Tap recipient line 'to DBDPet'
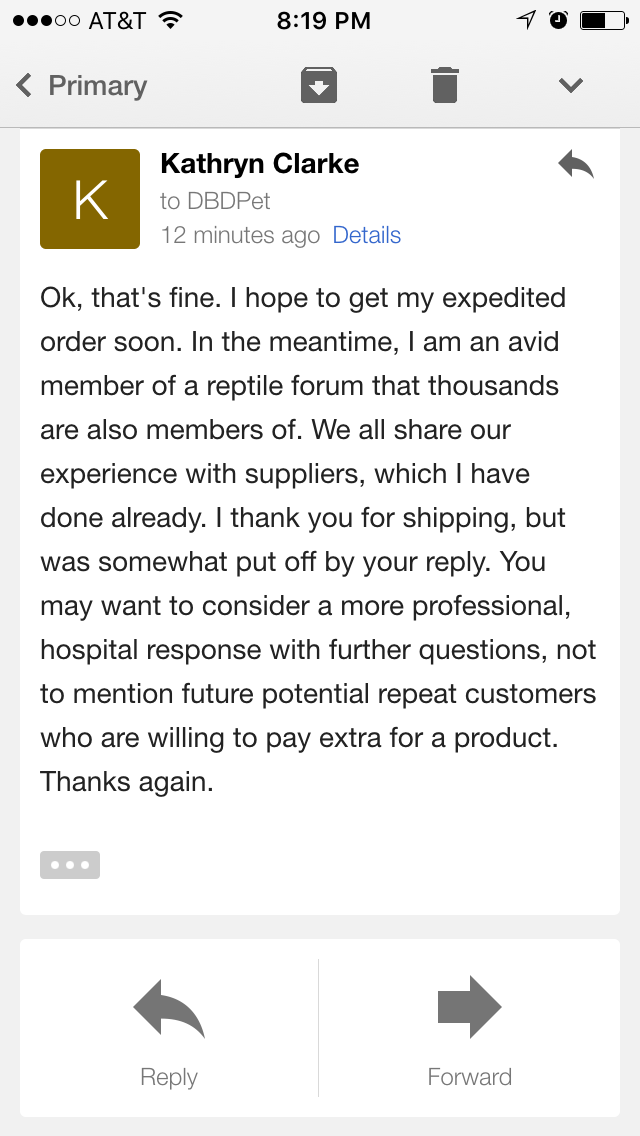640x1136 pixels. [x=215, y=201]
